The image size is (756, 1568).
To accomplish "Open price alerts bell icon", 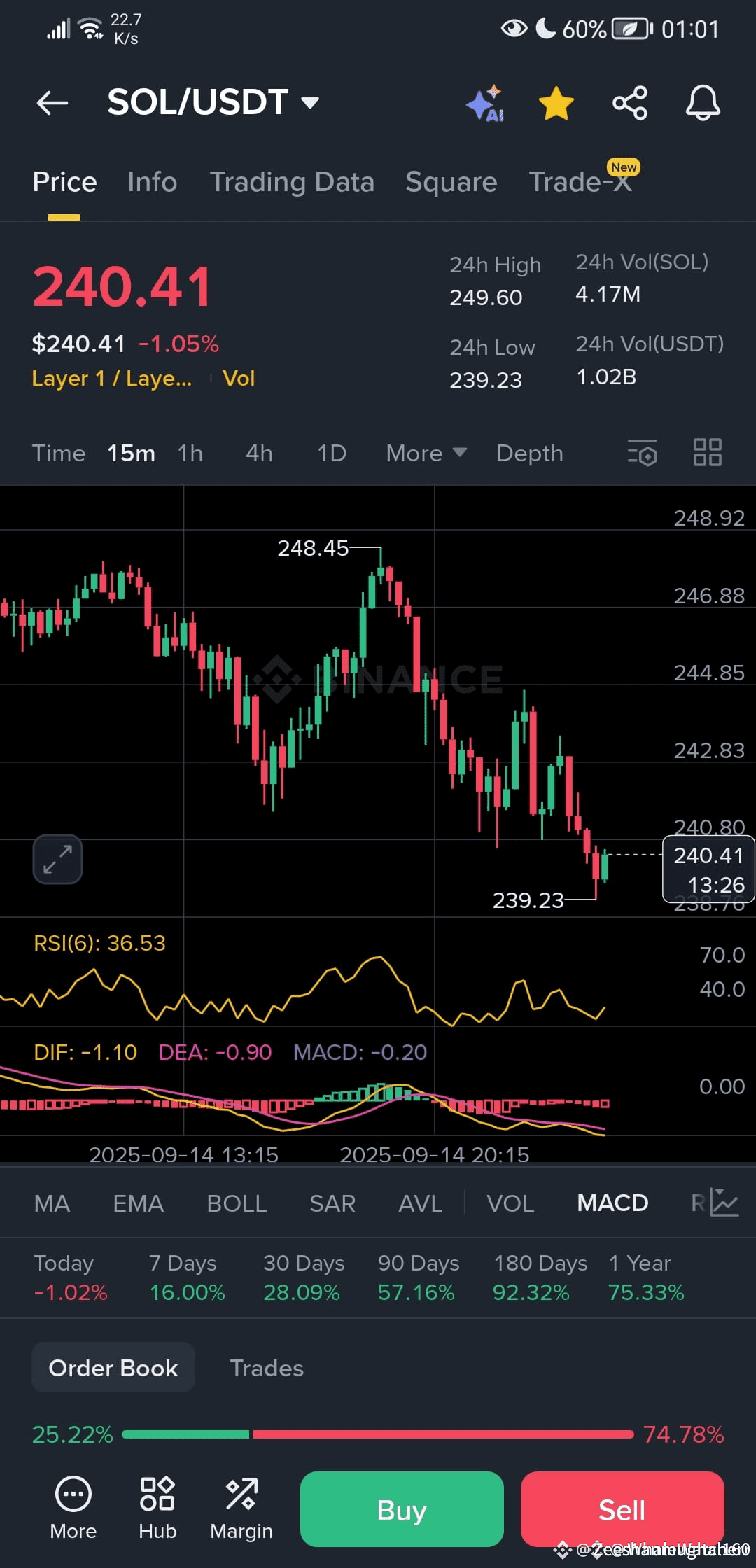I will point(703,103).
